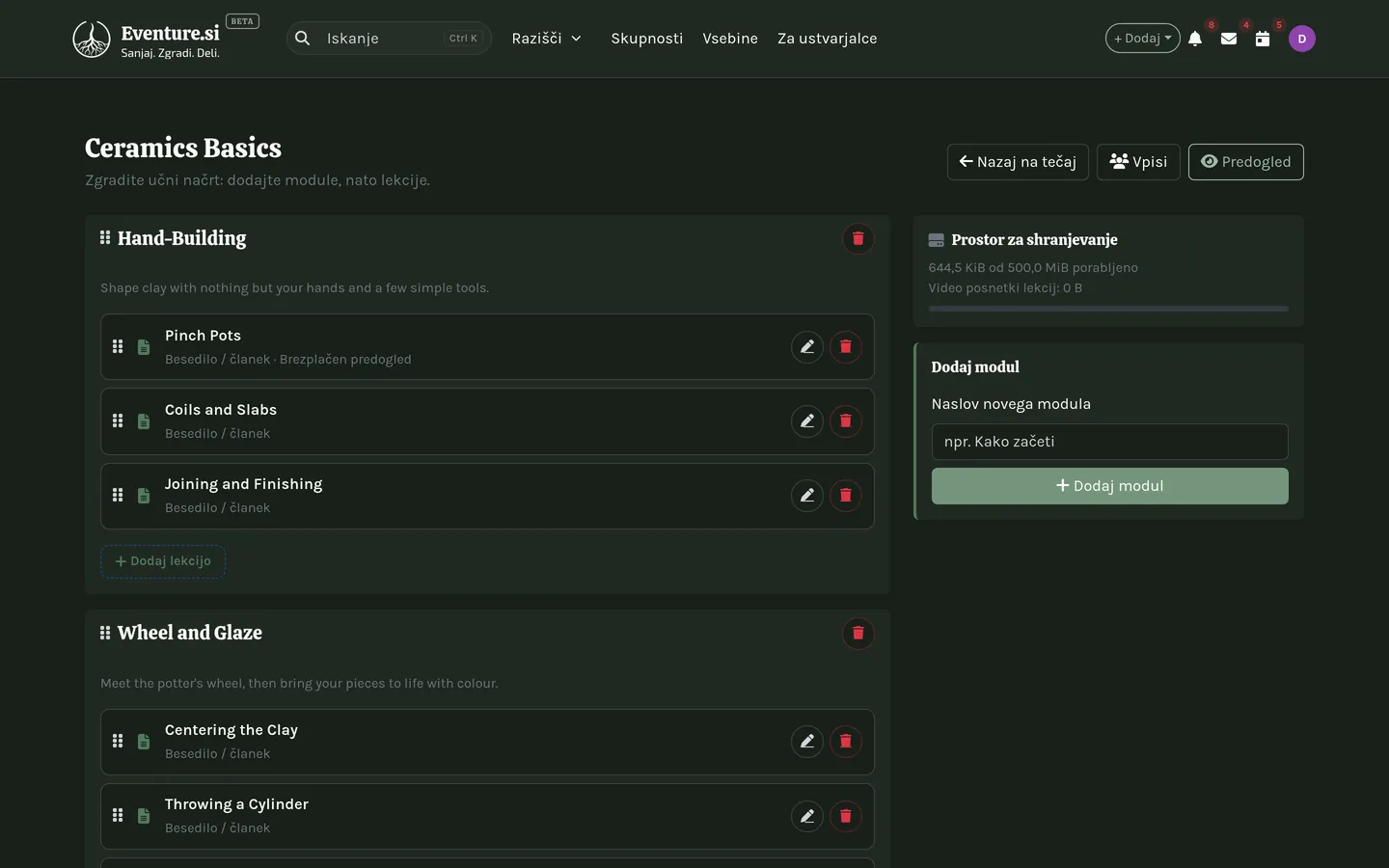Click the Throwing a Cylinder drag handle
1389x868 pixels.
click(x=118, y=816)
